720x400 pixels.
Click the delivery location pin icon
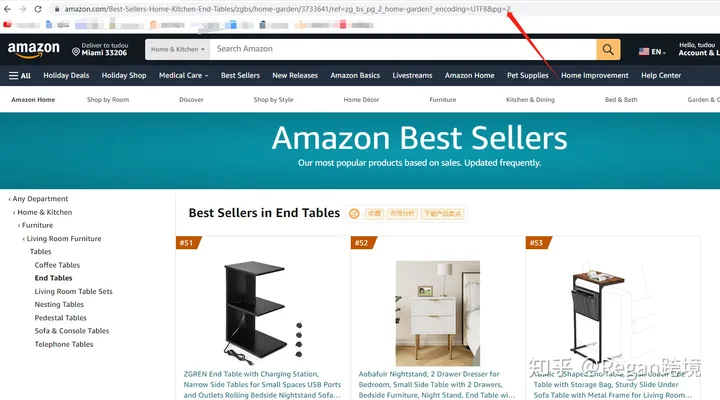coord(76,51)
